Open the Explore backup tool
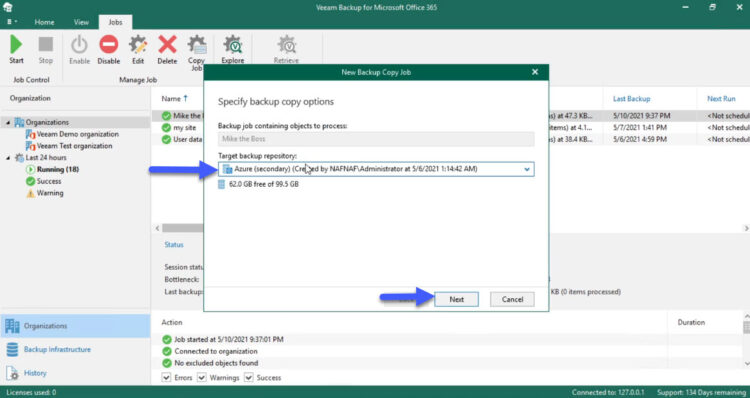 pos(232,49)
